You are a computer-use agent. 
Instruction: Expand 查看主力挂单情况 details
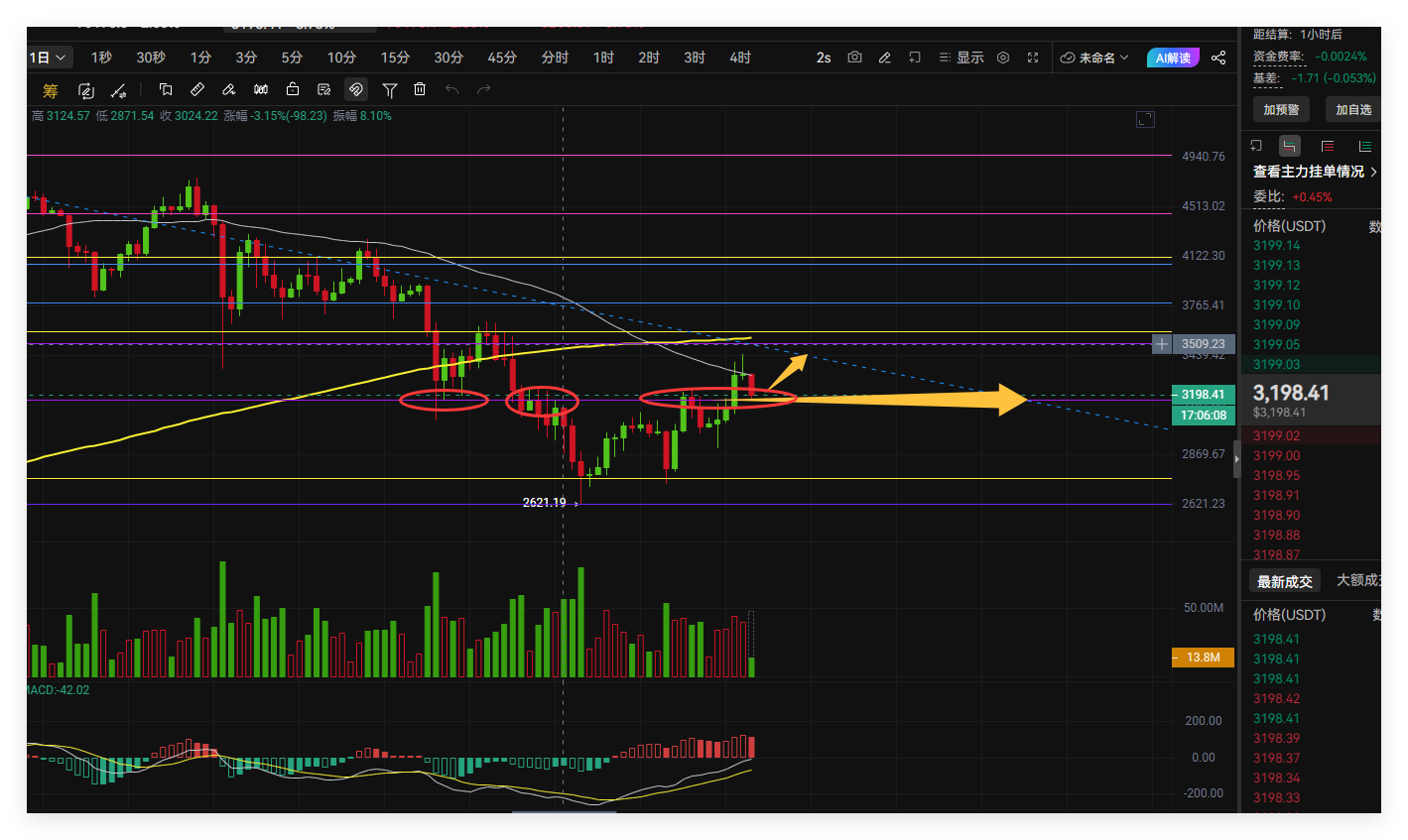[1315, 172]
